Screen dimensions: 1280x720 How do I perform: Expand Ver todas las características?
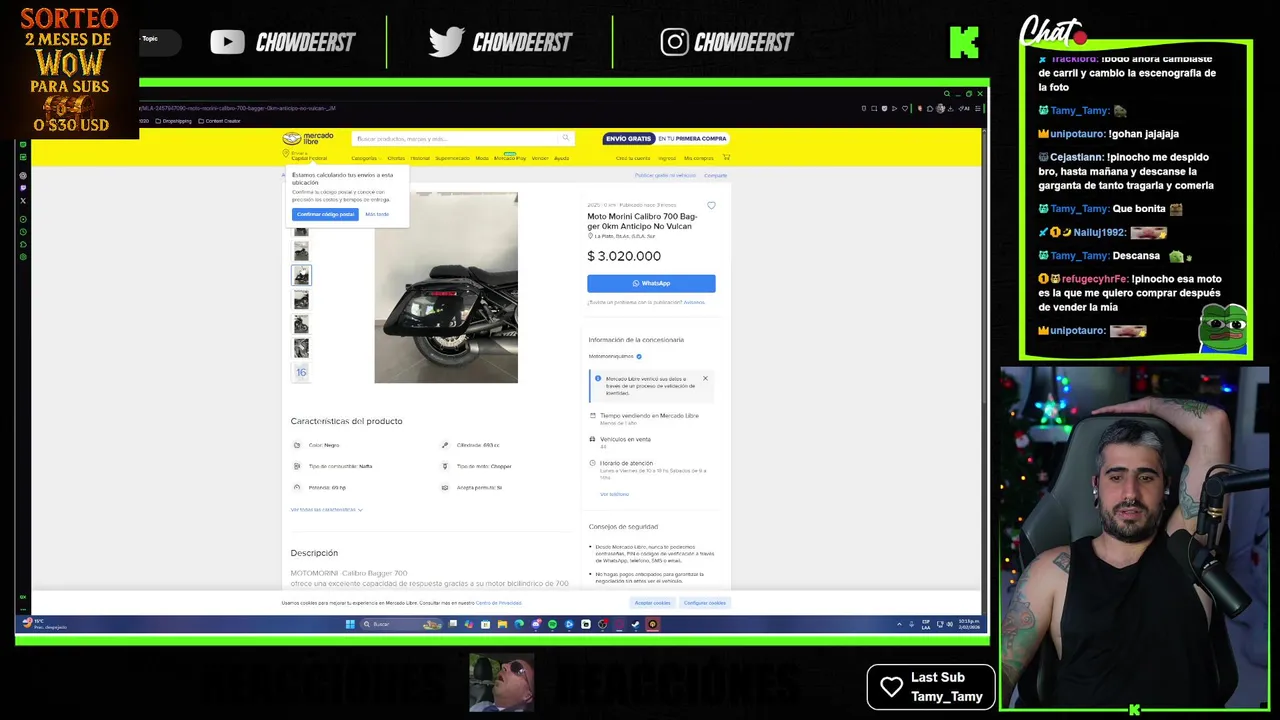tap(326, 509)
